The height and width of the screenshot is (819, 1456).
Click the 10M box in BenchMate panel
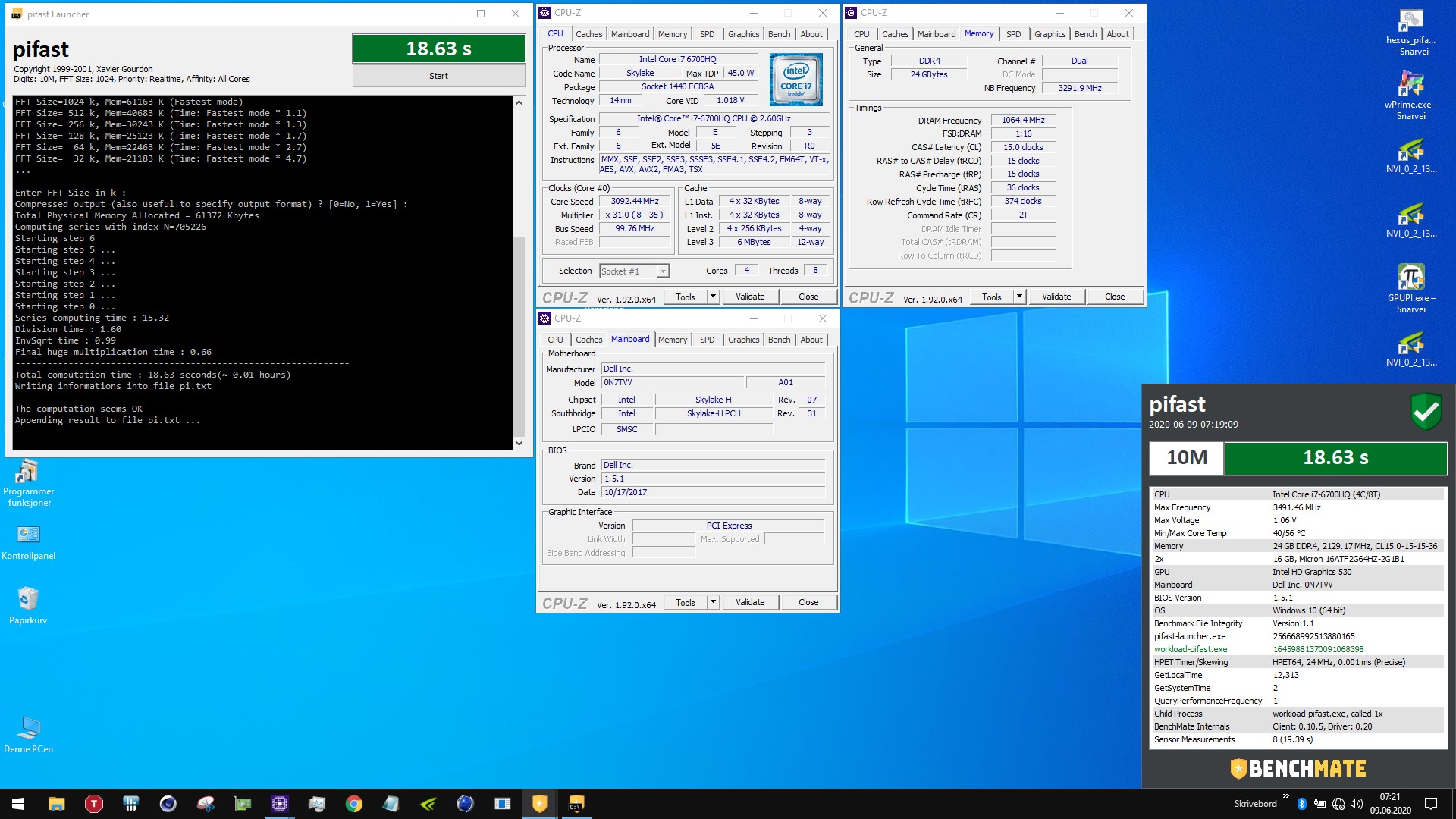(1186, 457)
